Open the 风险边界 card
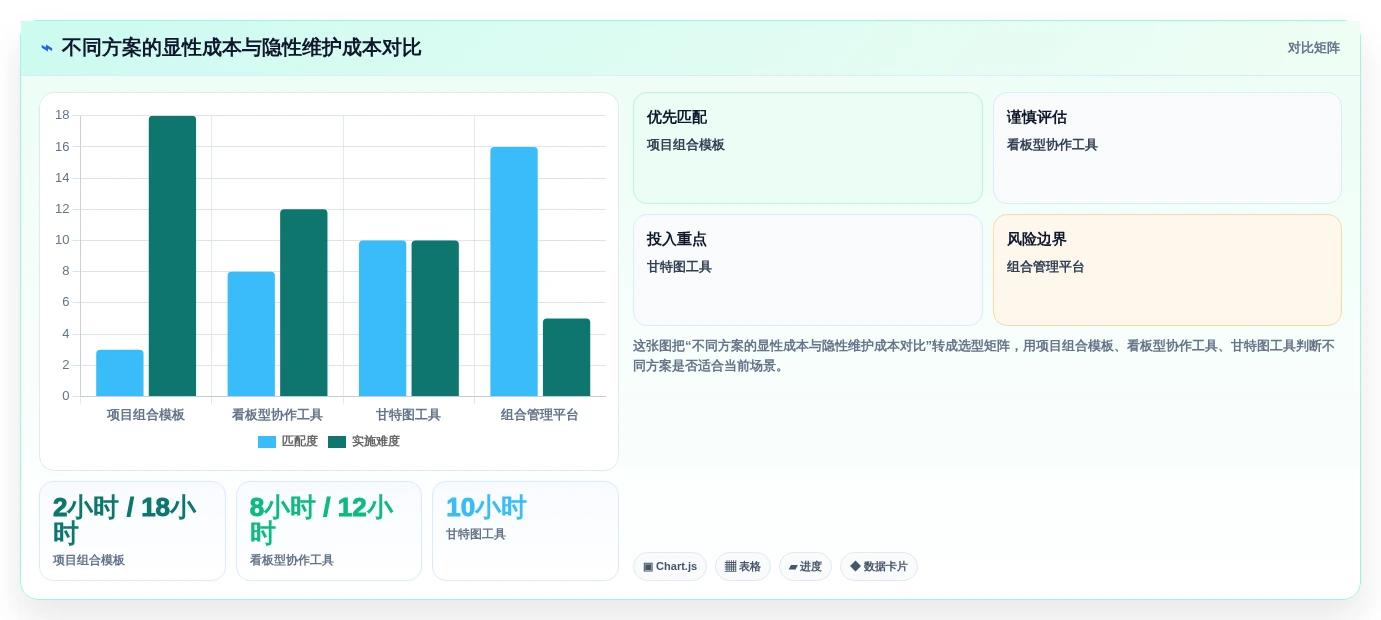This screenshot has height=620, width=1381. [1167, 270]
